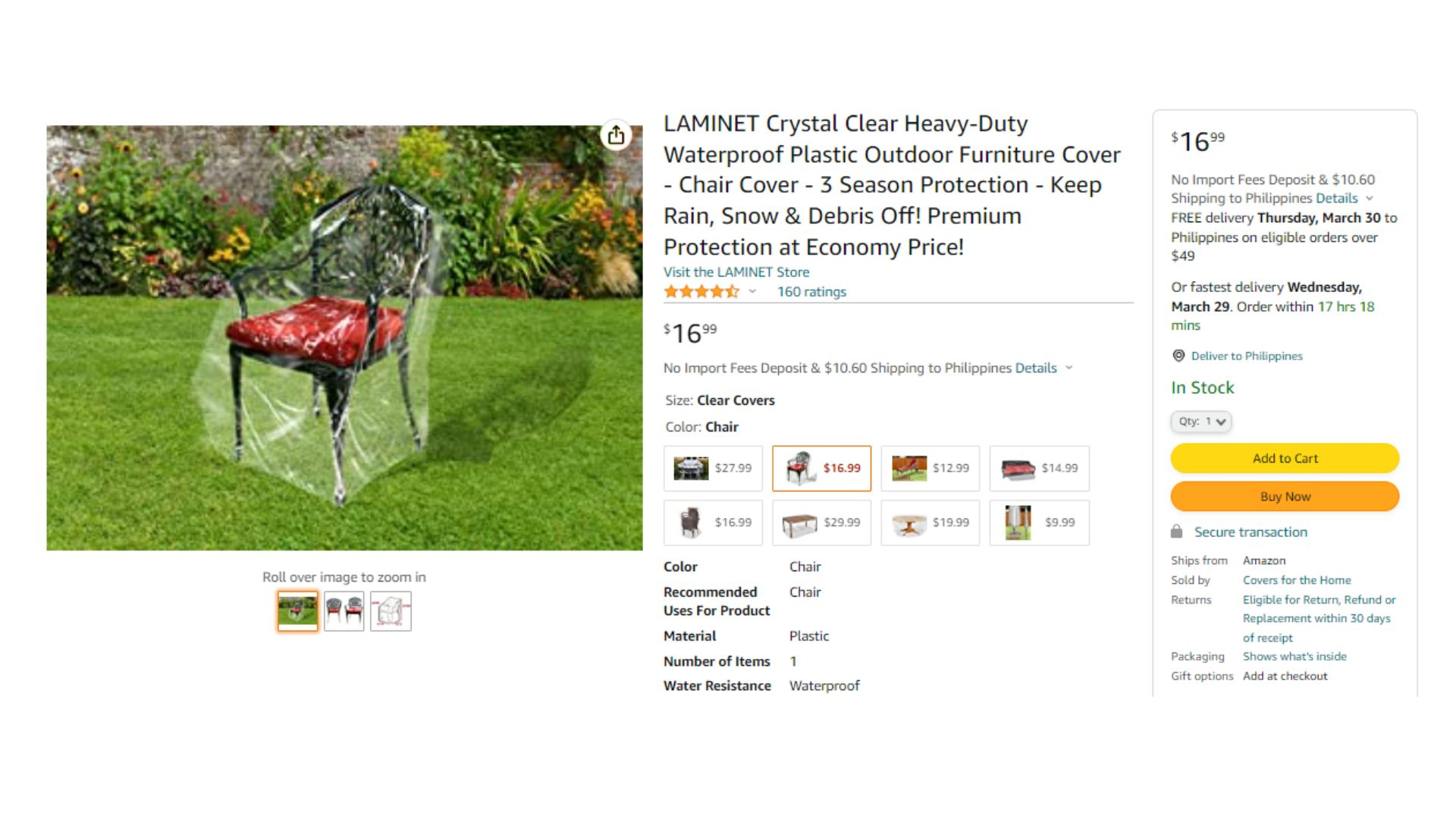This screenshot has width=1456, height=819.
Task: Show the two chairs thumbnail image
Action: tap(344, 610)
